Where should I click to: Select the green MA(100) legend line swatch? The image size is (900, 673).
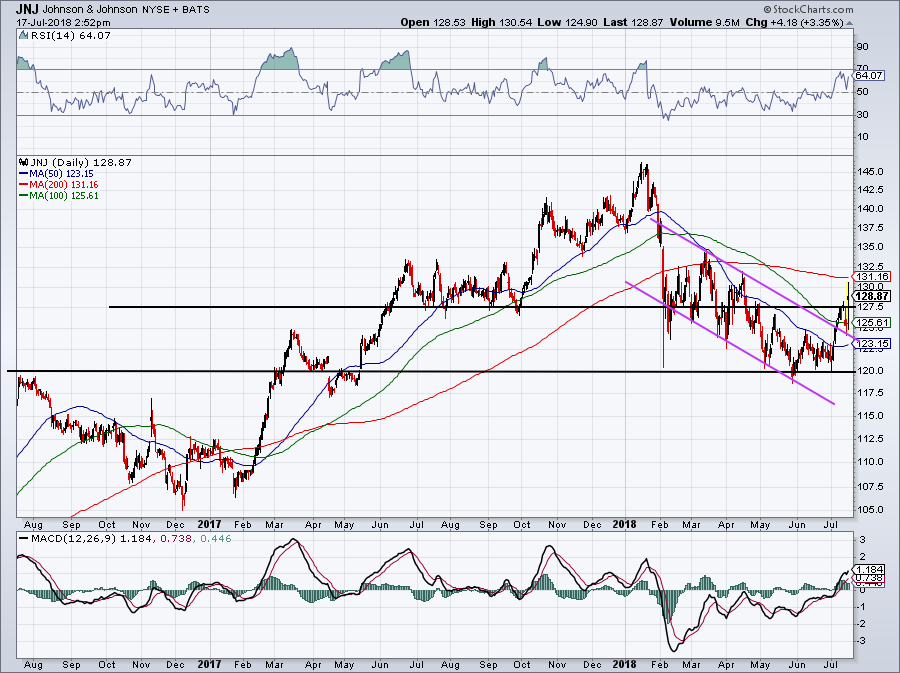(x=24, y=196)
